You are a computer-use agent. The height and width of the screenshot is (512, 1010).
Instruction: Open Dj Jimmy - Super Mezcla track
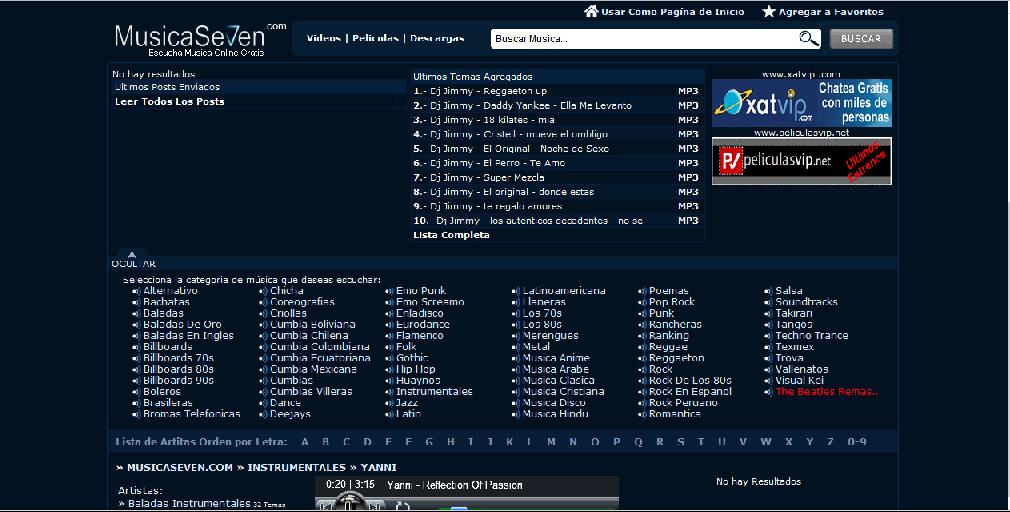click(x=487, y=177)
